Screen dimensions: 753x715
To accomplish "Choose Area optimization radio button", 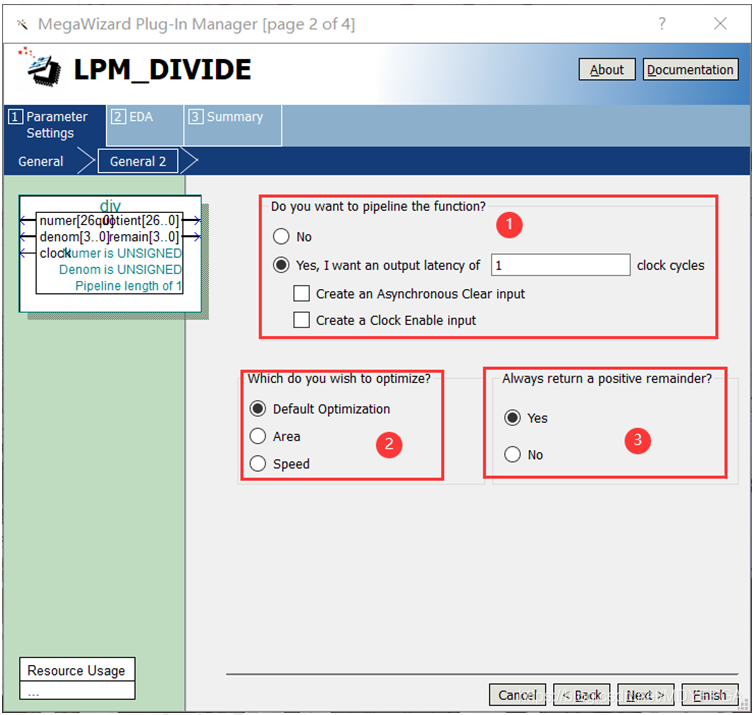I will tap(257, 436).
